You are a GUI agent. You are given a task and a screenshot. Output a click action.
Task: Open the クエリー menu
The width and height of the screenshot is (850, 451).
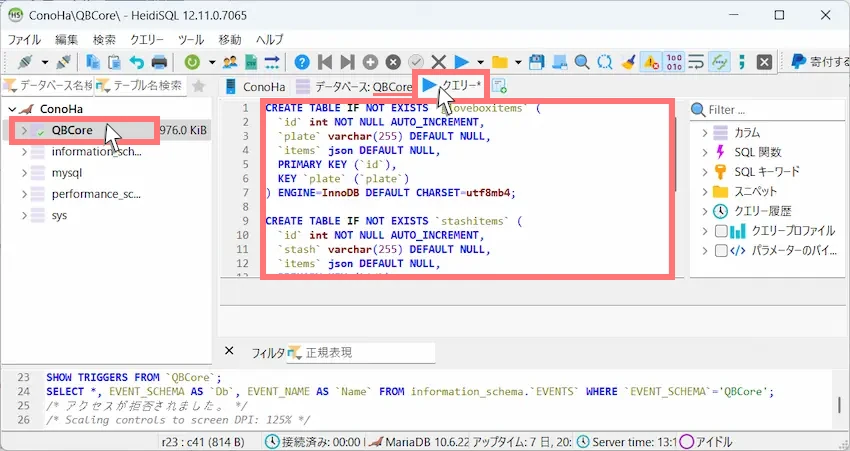tap(147, 40)
